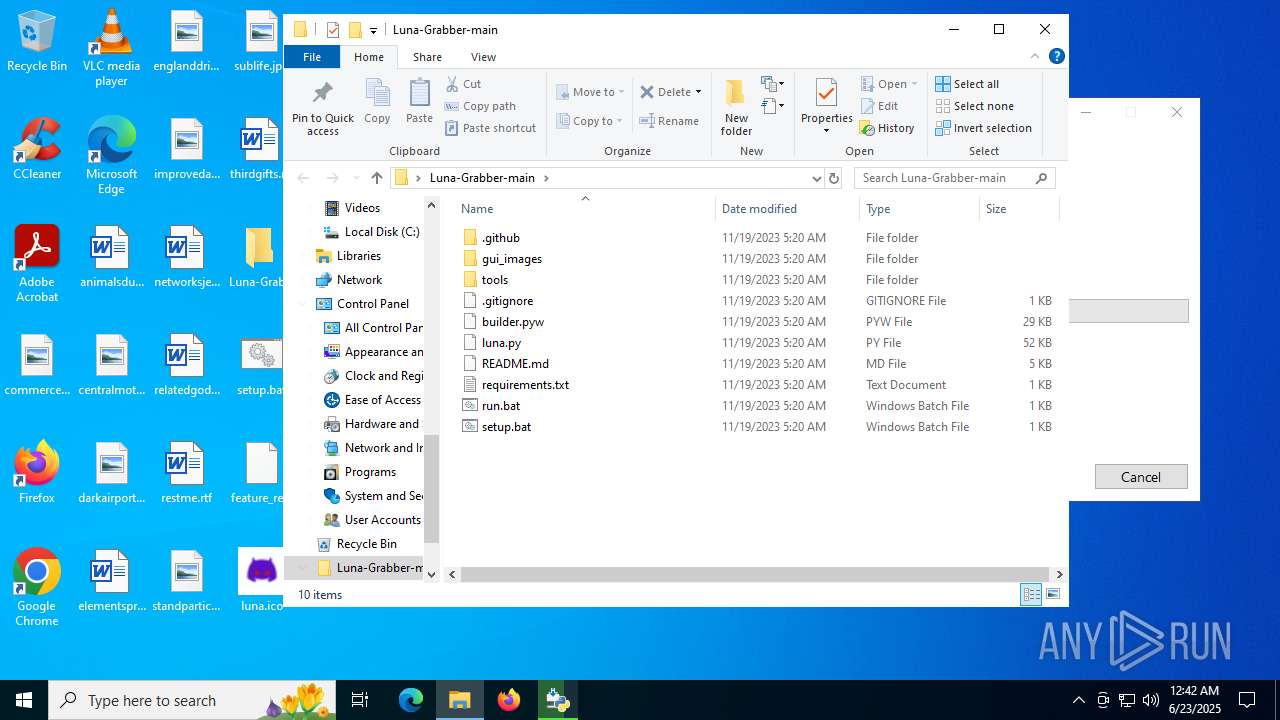
Task: Select Local Disk (C:) in tree
Action: point(381,232)
